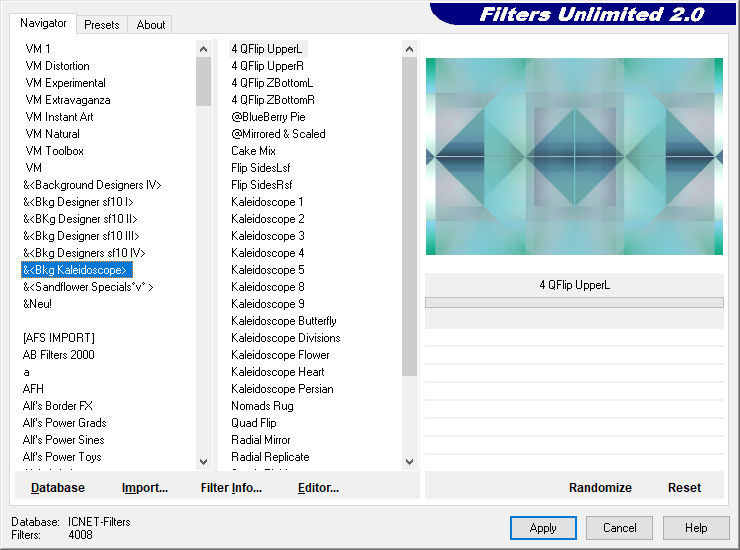The height and width of the screenshot is (550, 740).
Task: Choose Quad Flip filter
Action: coord(254,423)
